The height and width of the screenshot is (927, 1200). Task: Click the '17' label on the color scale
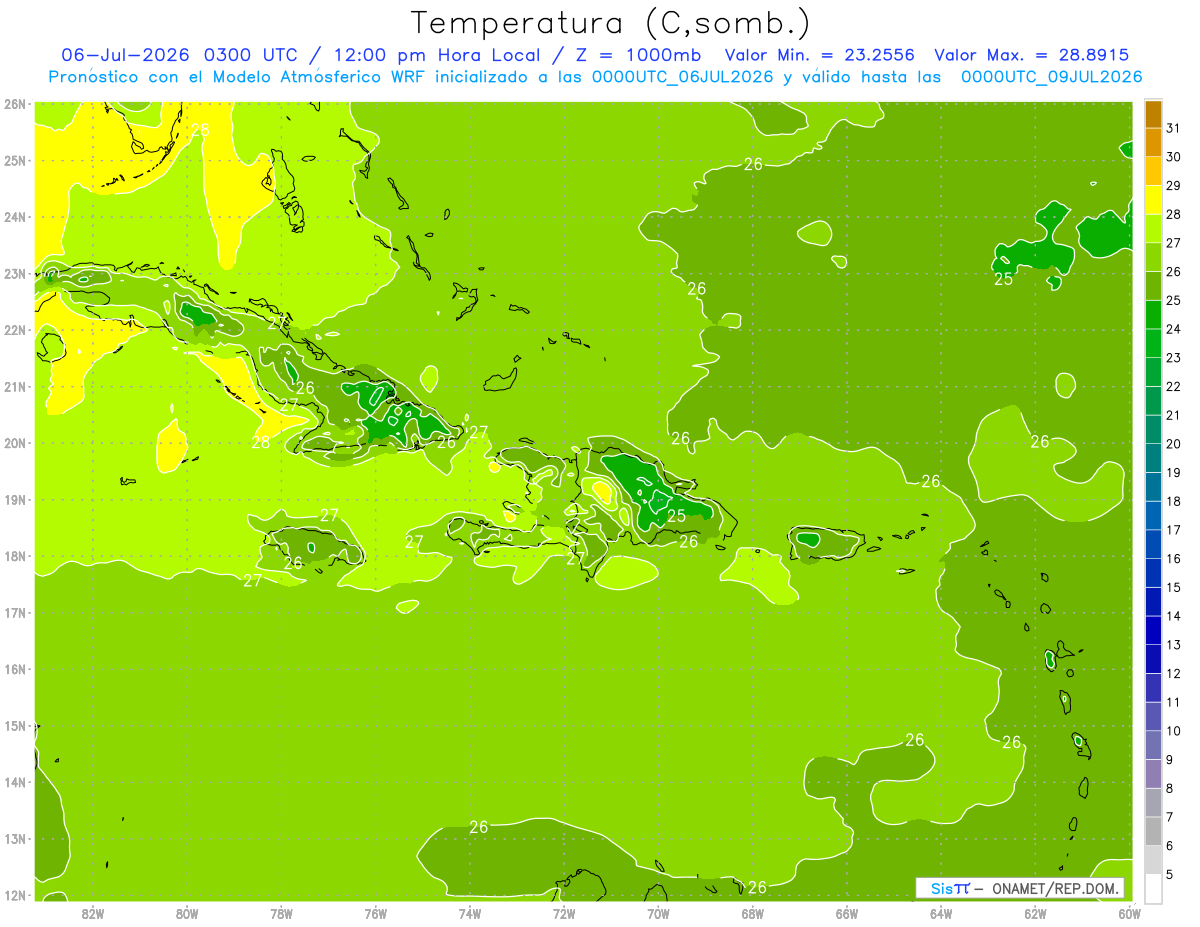1174,530
